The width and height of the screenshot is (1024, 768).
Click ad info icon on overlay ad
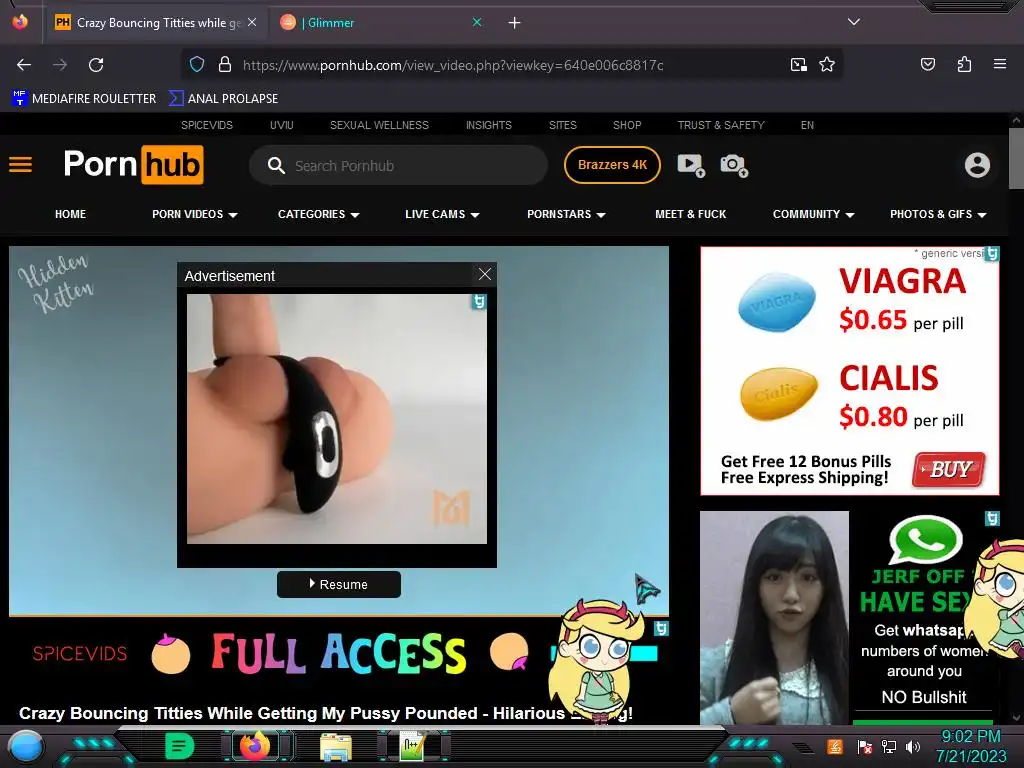[x=479, y=302]
